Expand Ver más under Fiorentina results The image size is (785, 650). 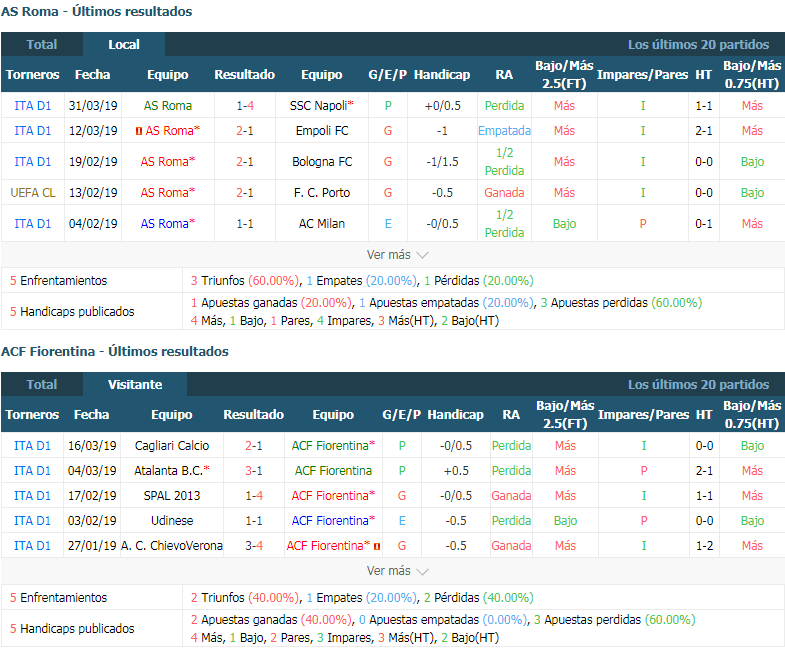397,571
